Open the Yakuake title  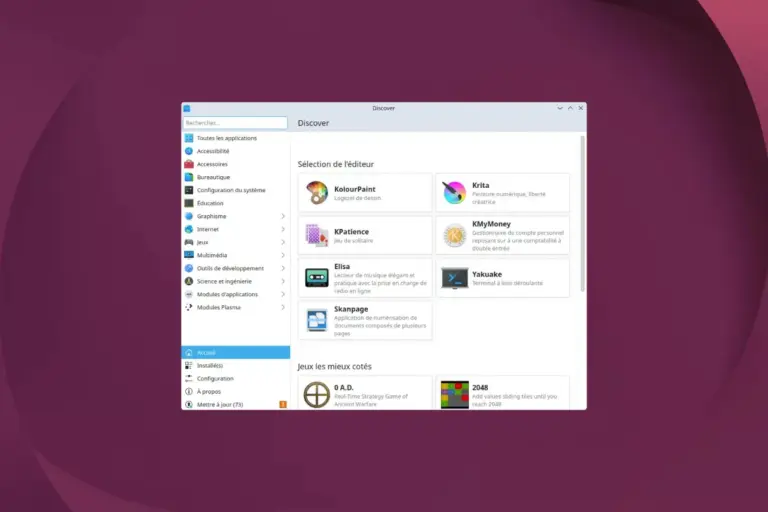point(487,274)
